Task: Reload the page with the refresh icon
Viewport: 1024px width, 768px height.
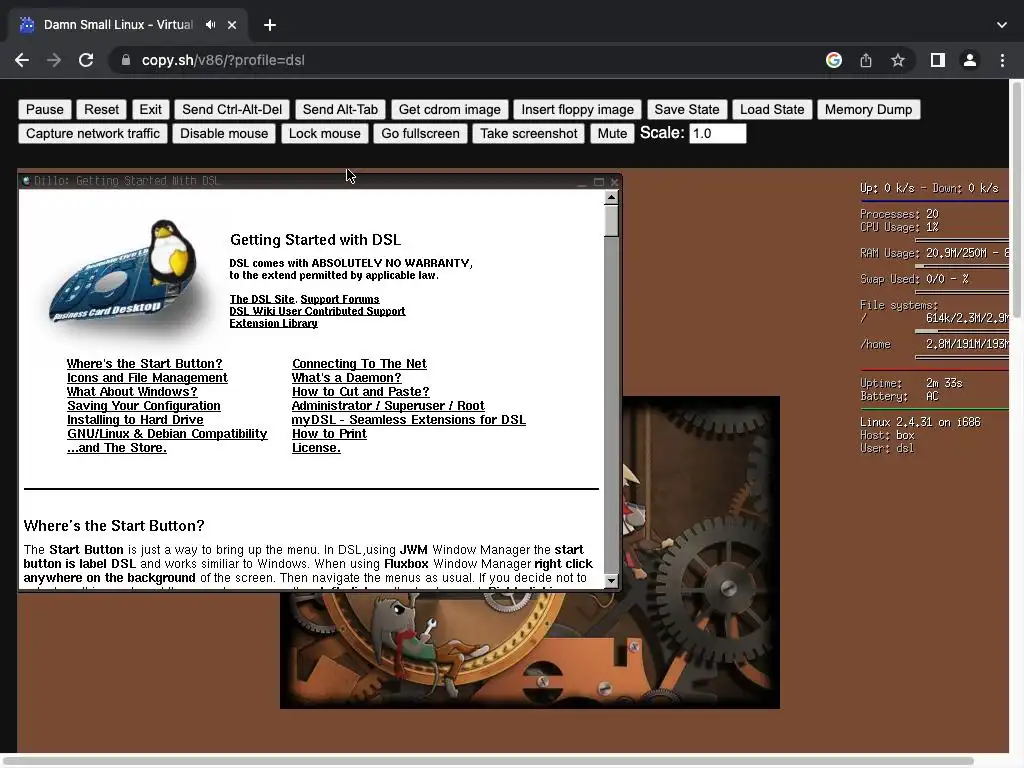Action: pos(86,60)
